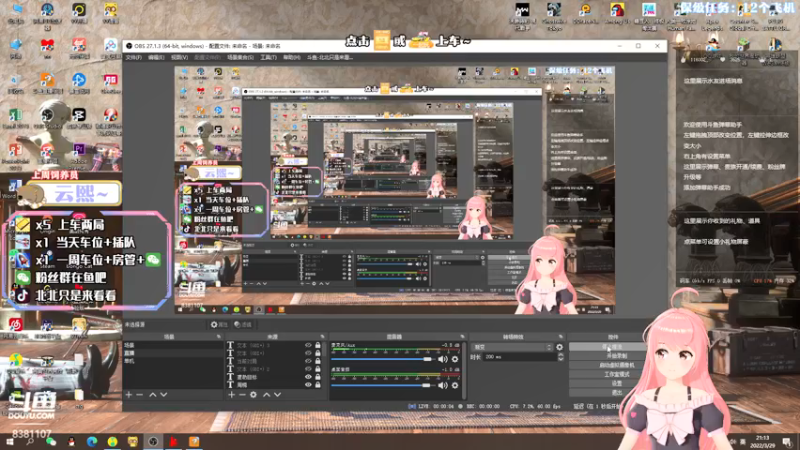Toggle visibility of source 文本 (GDI+) 2
This screenshot has height=450, width=800.
pyautogui.click(x=308, y=369)
